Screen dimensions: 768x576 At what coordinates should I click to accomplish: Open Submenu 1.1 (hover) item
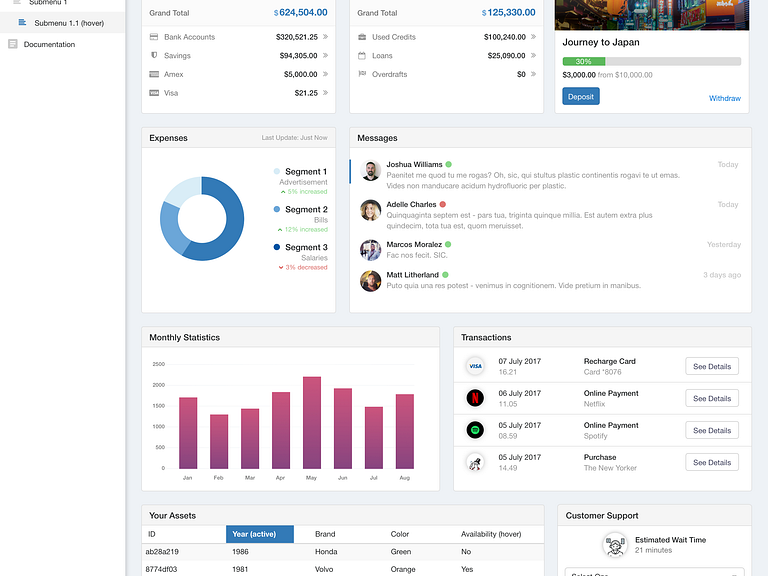tap(63, 23)
